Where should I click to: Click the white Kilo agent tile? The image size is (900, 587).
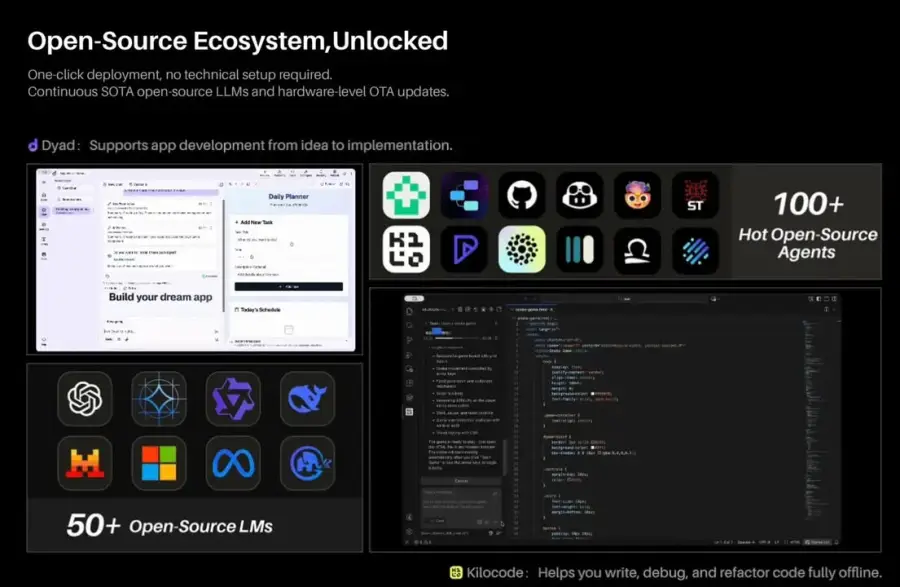click(406, 250)
